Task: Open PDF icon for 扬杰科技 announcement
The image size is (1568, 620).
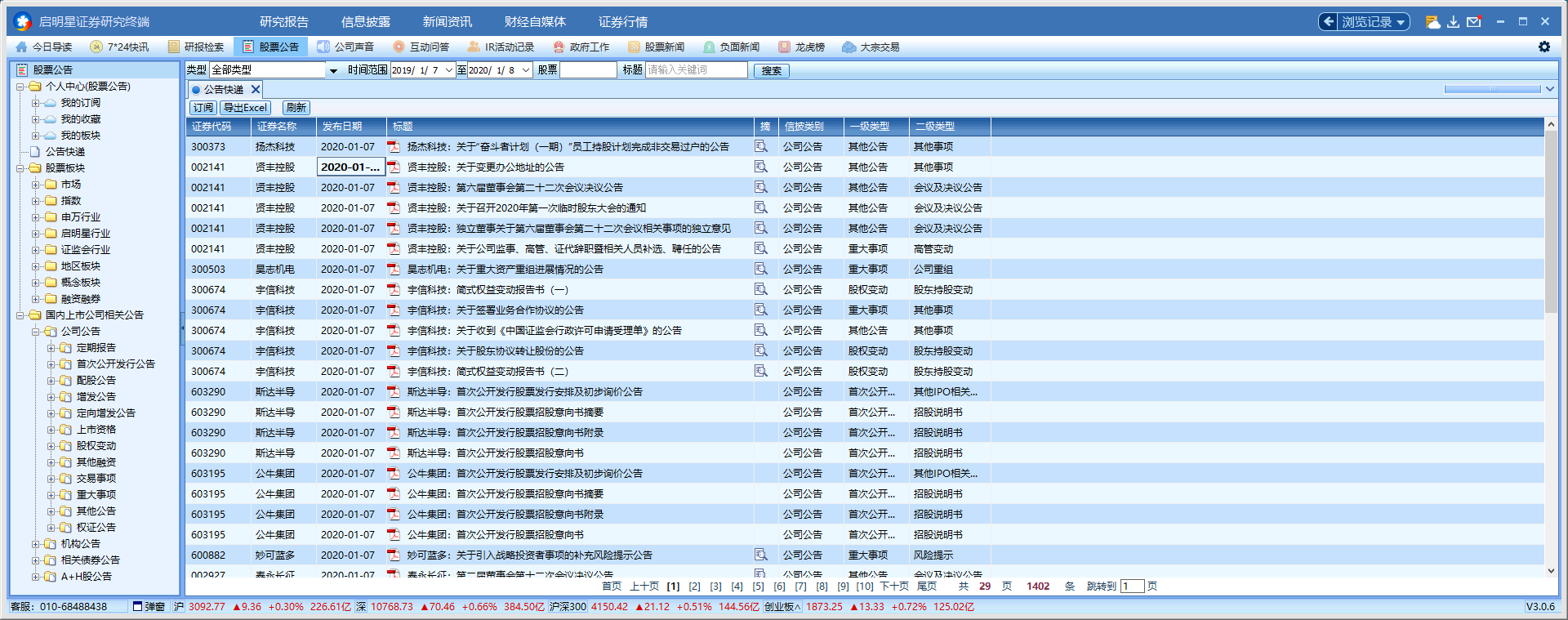Action: pyautogui.click(x=393, y=147)
